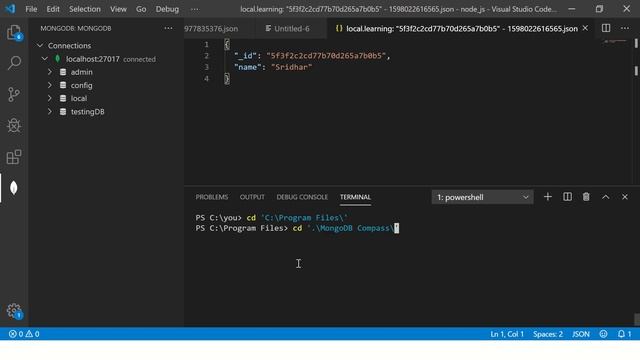
Task: Click the VS Code logo icon
Action: tap(10, 9)
